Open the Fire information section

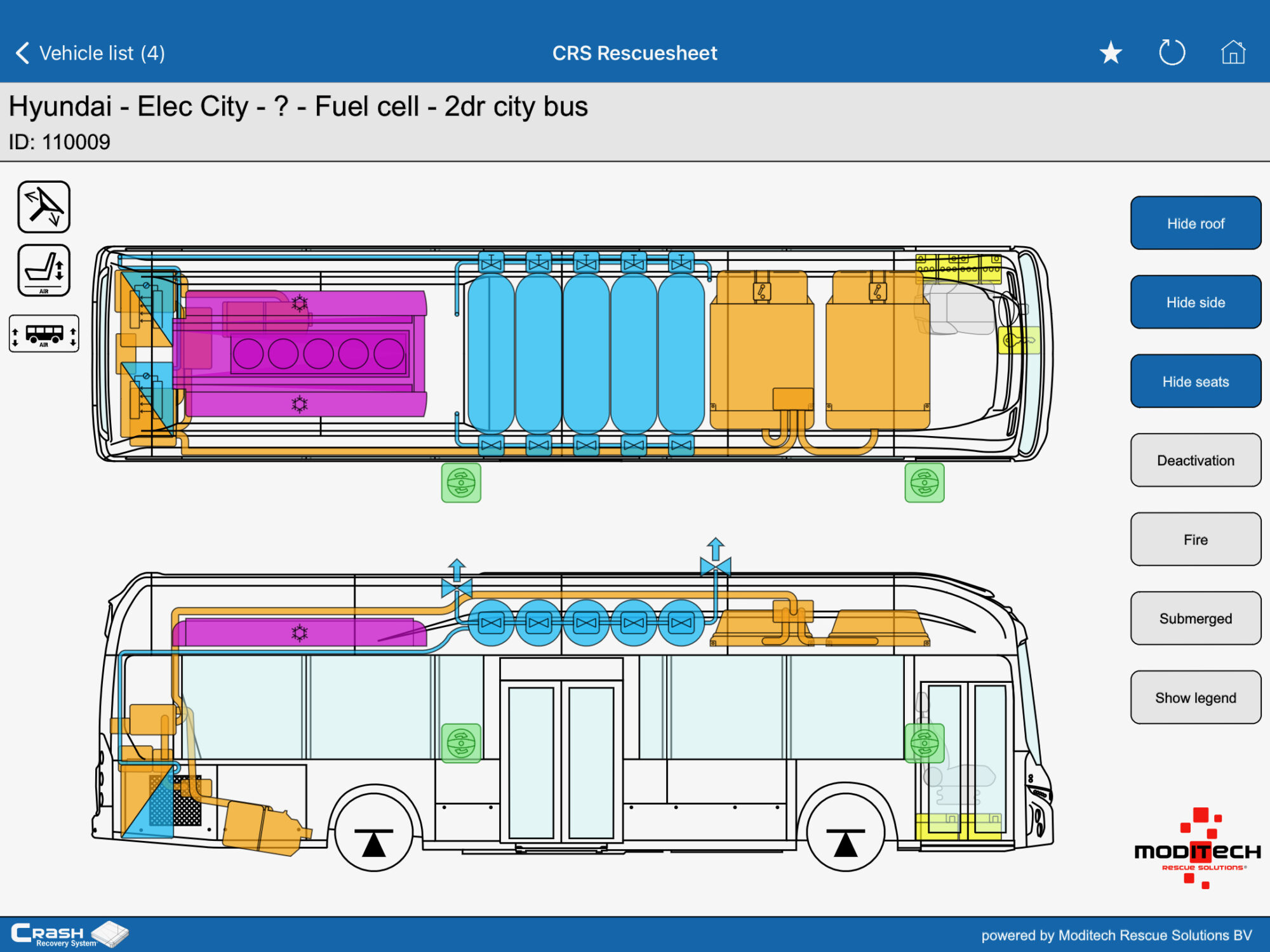(1195, 539)
